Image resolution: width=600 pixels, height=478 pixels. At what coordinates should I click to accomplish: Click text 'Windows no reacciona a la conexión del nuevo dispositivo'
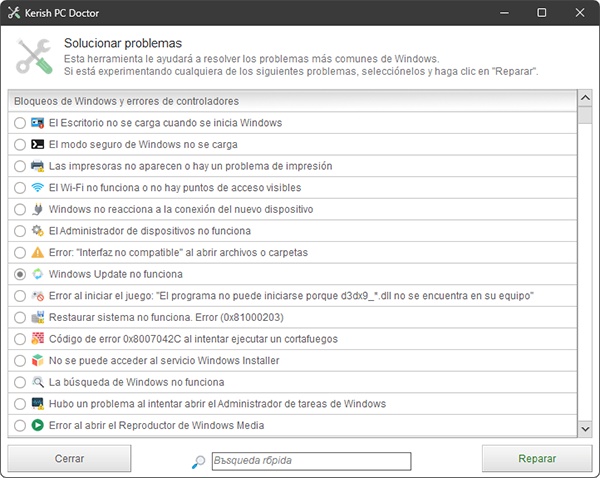click(x=181, y=209)
